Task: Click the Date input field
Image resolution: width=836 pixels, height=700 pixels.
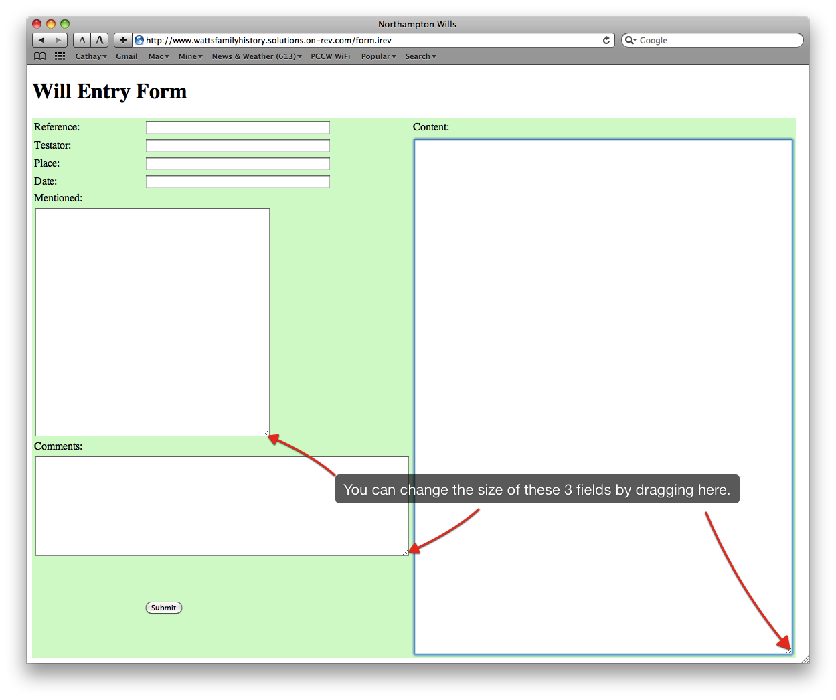Action: coord(238,182)
